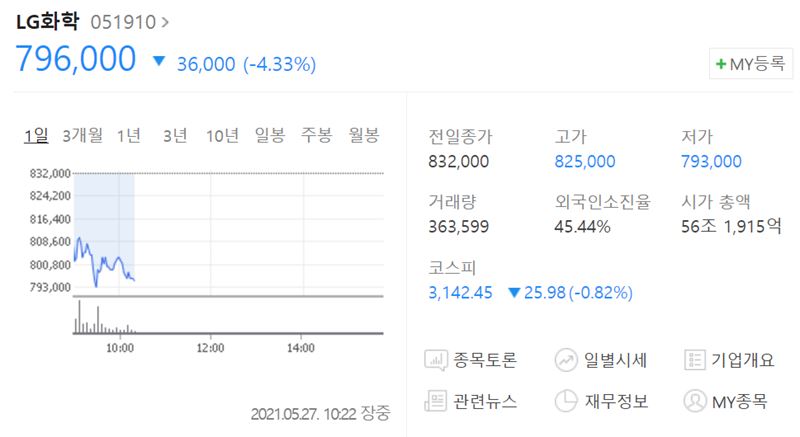Expand the arrow next to stock code 051910

[165, 21]
